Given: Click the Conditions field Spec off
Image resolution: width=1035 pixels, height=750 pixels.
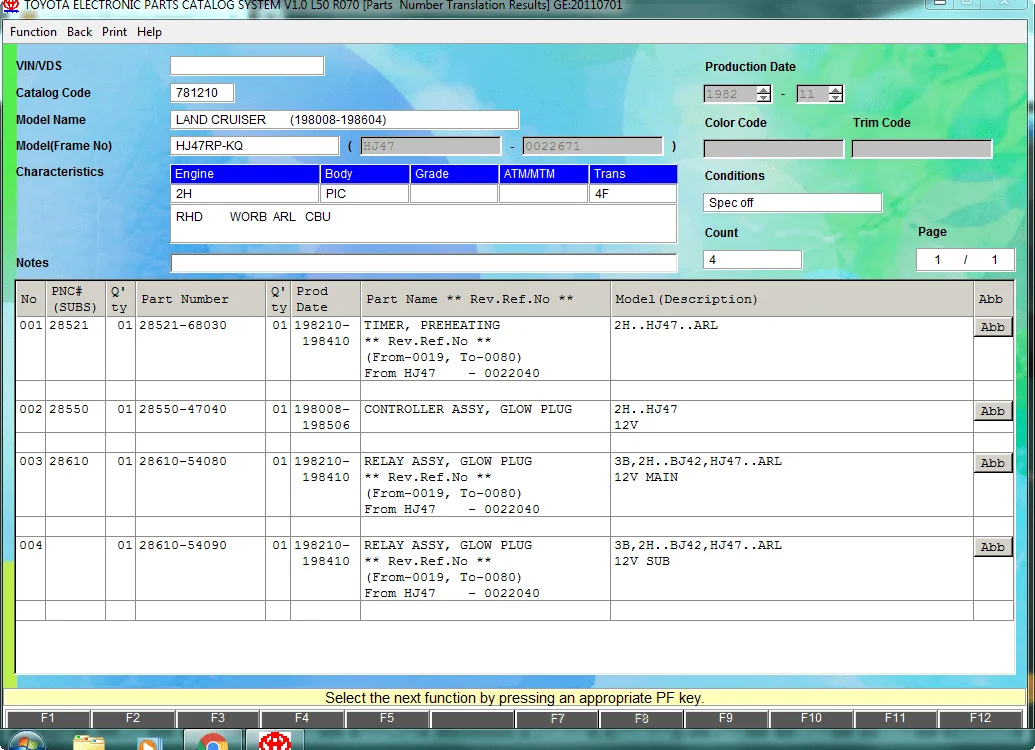Looking at the screenshot, I should point(793,203).
